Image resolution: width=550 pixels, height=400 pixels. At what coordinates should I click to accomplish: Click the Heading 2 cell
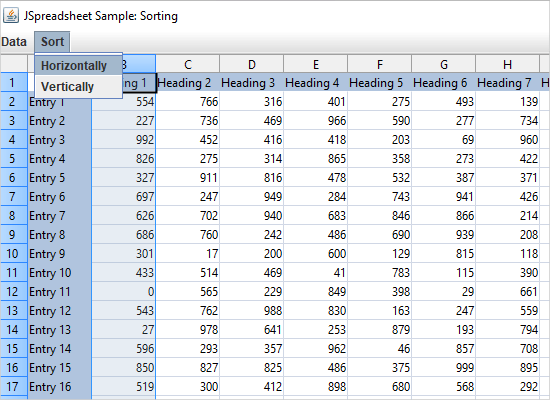(x=188, y=83)
